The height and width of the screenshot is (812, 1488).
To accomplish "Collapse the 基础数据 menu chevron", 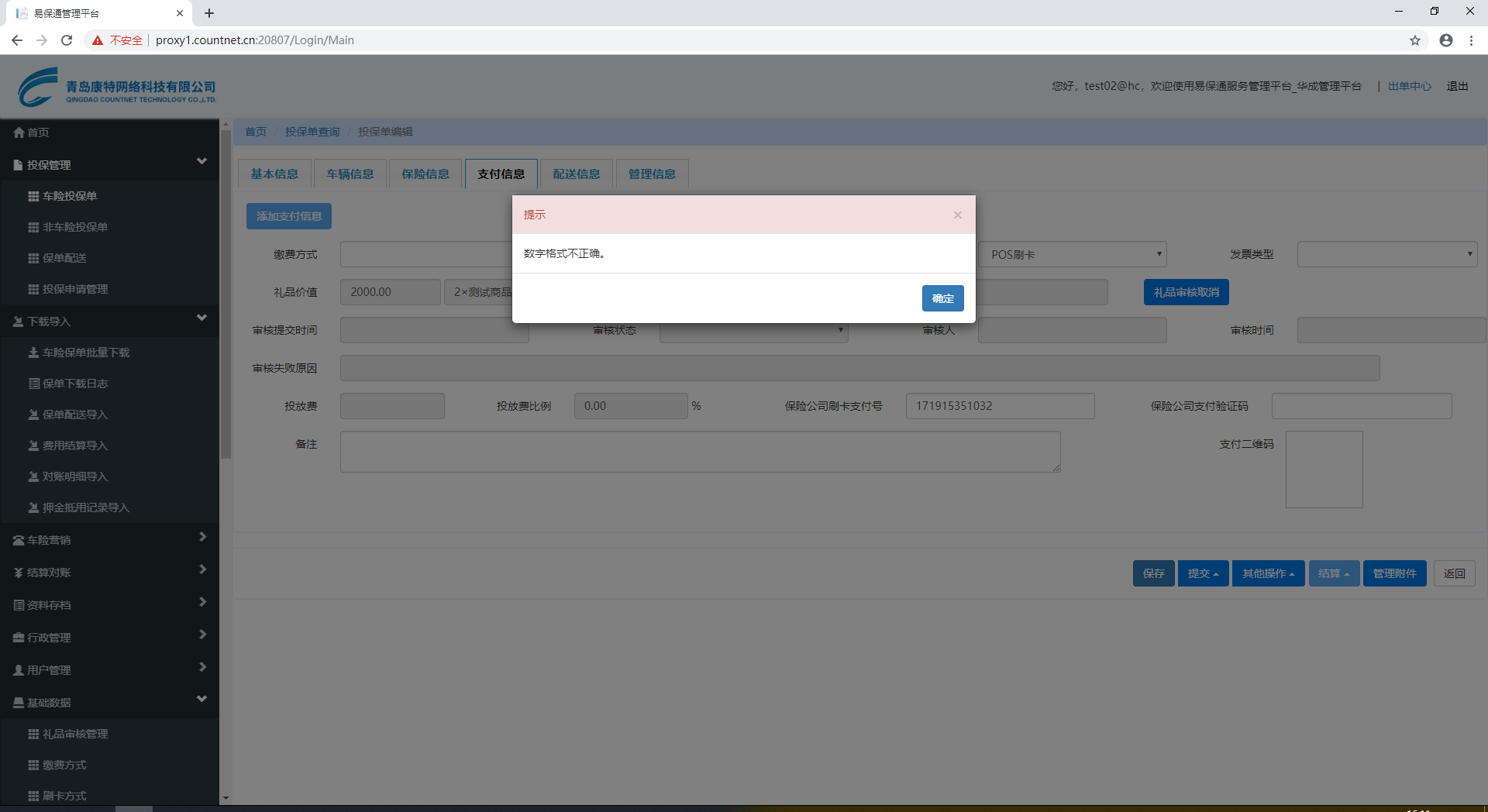I will (202, 699).
